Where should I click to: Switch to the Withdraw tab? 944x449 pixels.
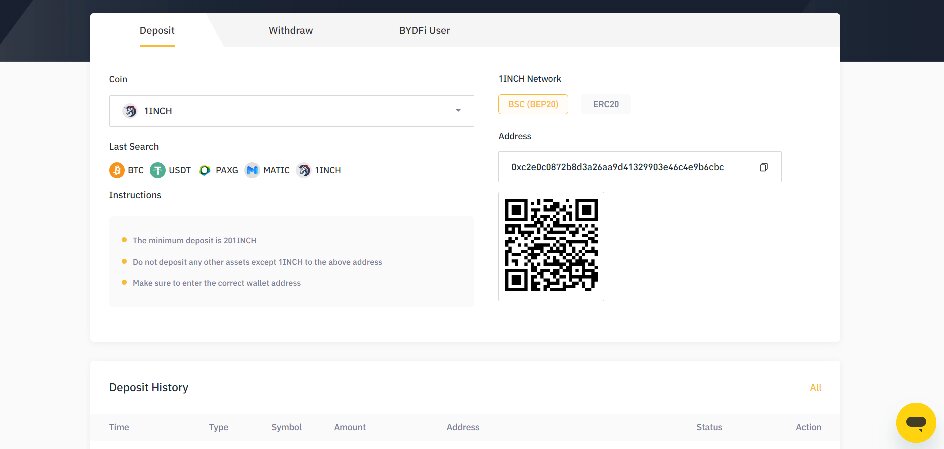click(291, 31)
